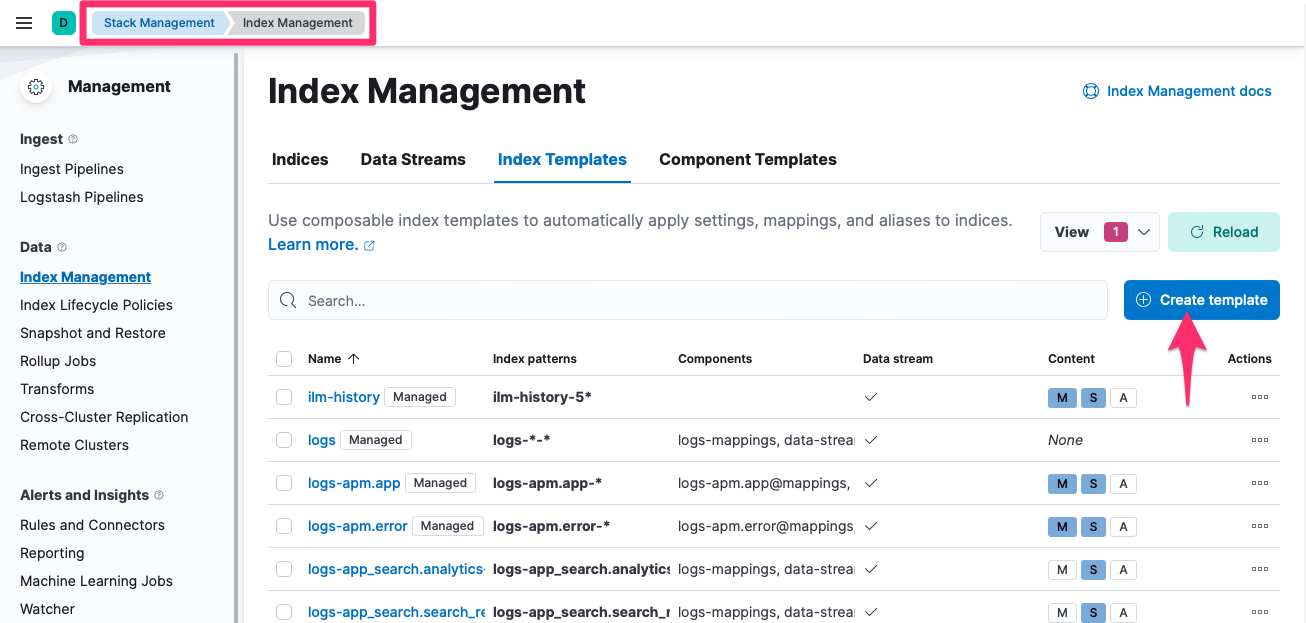1306x623 pixels.
Task: Reload the index templates list
Action: [x=1223, y=232]
